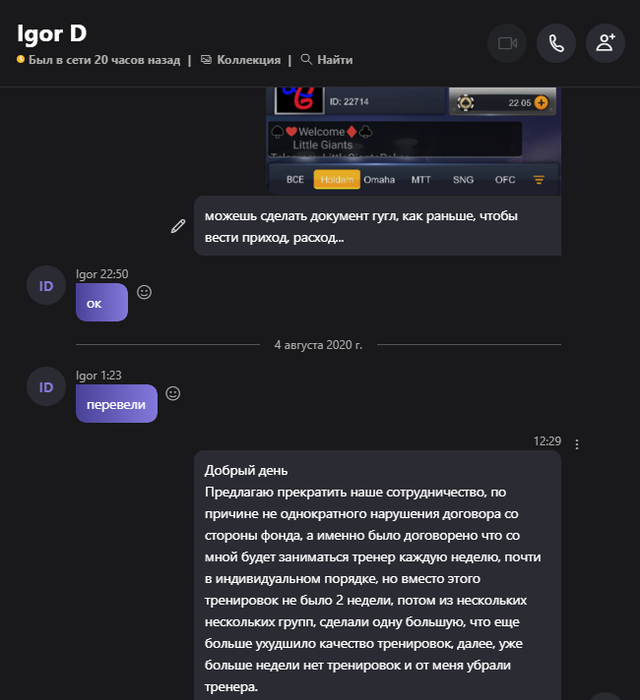Select the Omaha tab in the screenshot
Image resolution: width=640 pixels, height=700 pixels.
[379, 179]
